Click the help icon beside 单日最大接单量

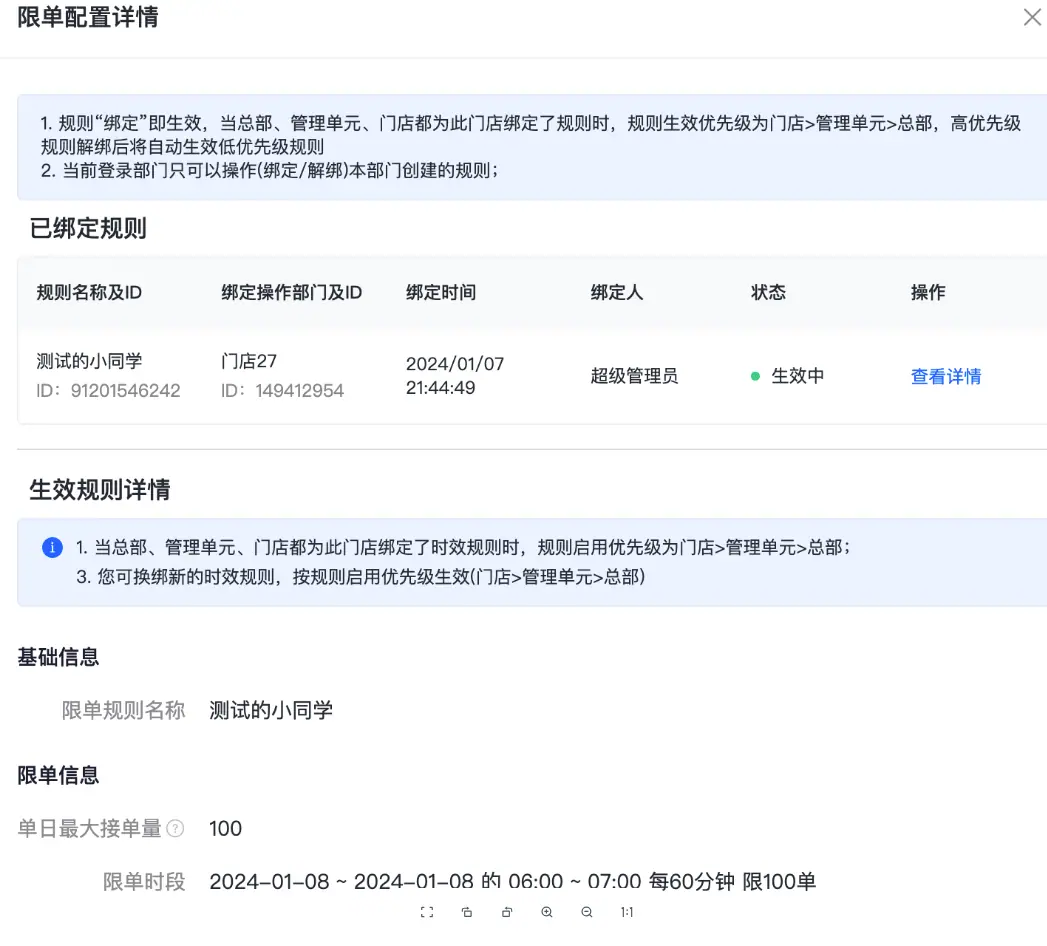(x=175, y=829)
